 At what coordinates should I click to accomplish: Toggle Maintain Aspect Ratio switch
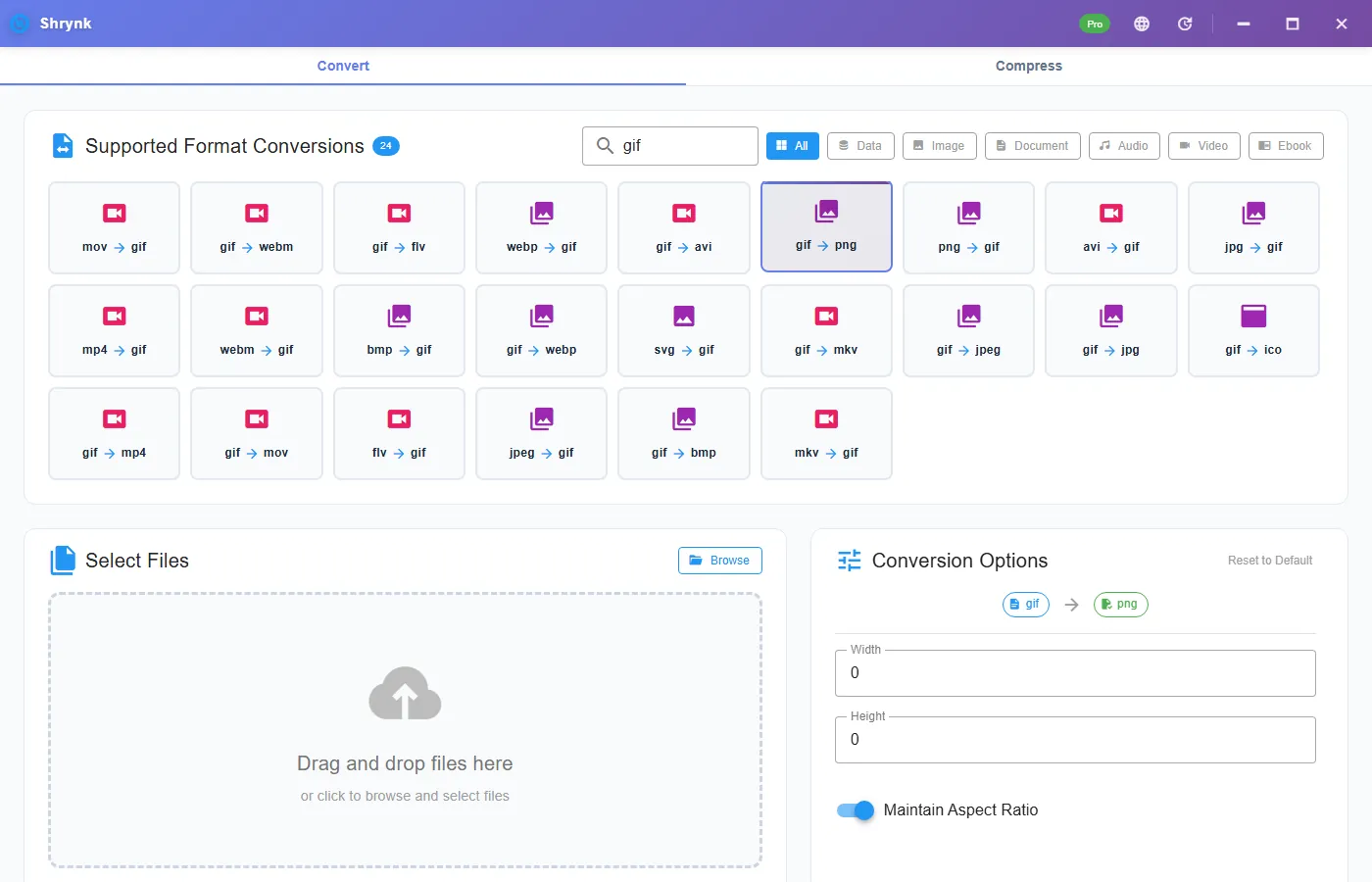click(856, 810)
